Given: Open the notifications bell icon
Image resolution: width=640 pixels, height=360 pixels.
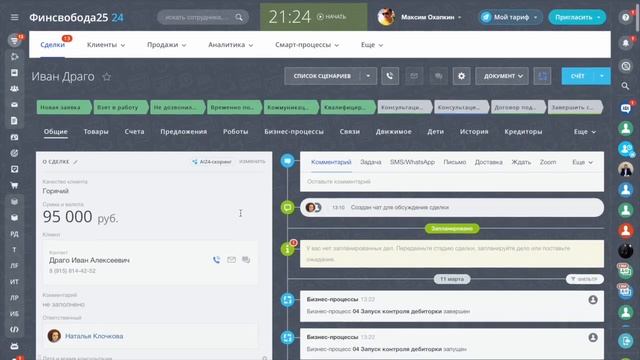Looking at the screenshot, I should [625, 43].
